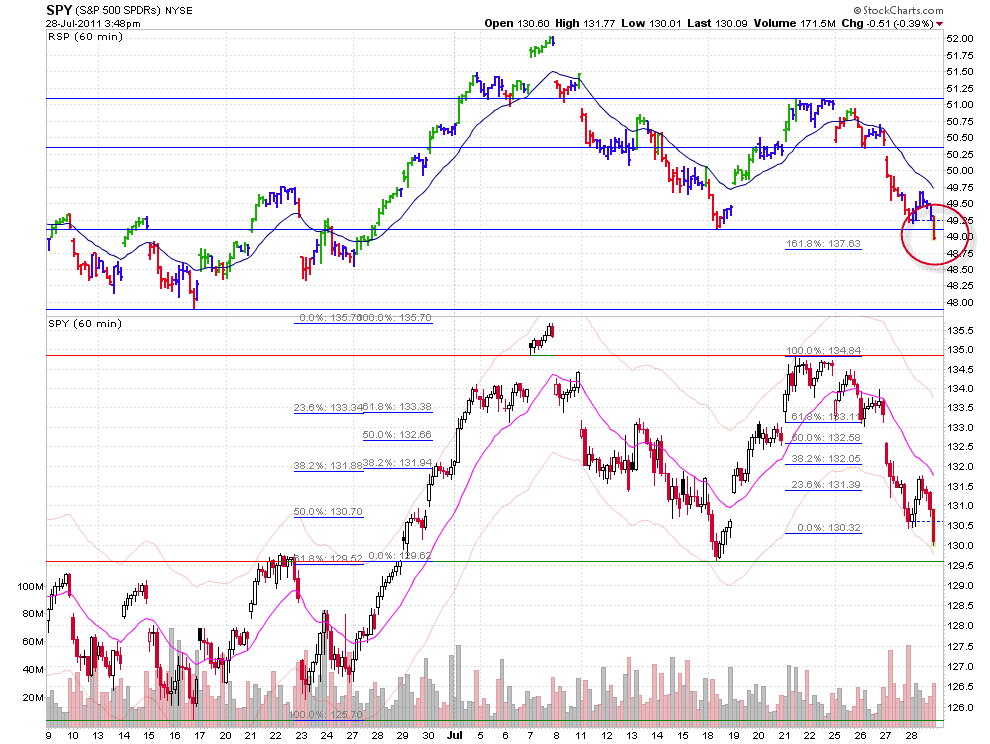
Task: Click the 50.0%: 130.70 retracement label
Action: click(328, 512)
